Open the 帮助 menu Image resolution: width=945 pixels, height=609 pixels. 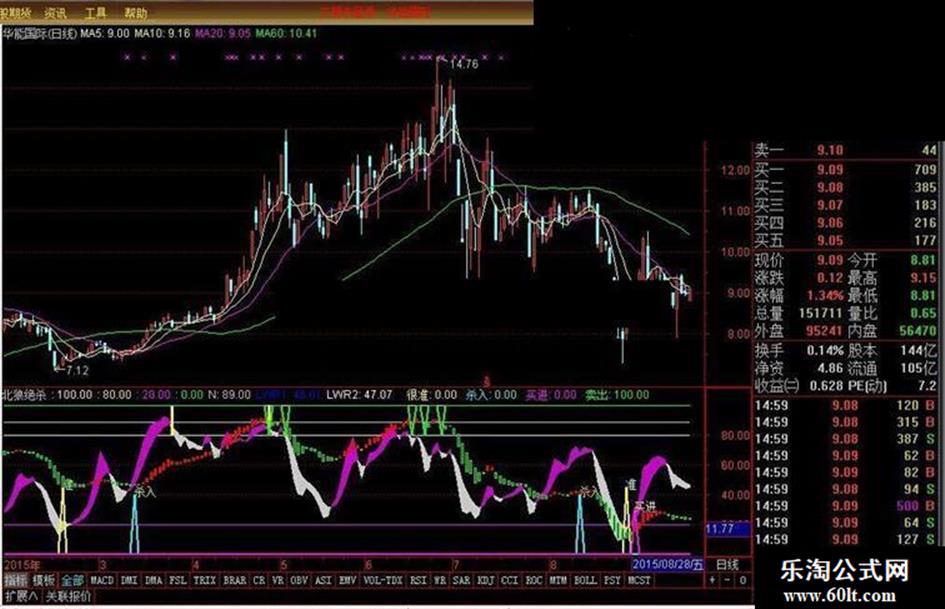tap(136, 12)
